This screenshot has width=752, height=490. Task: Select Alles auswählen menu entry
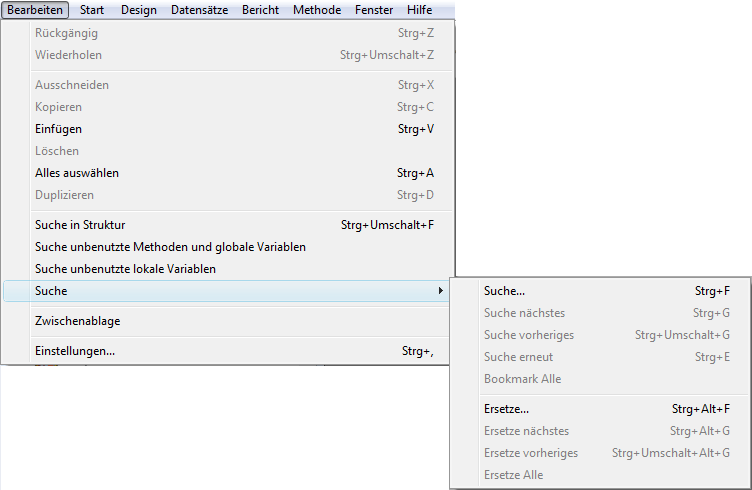77,173
